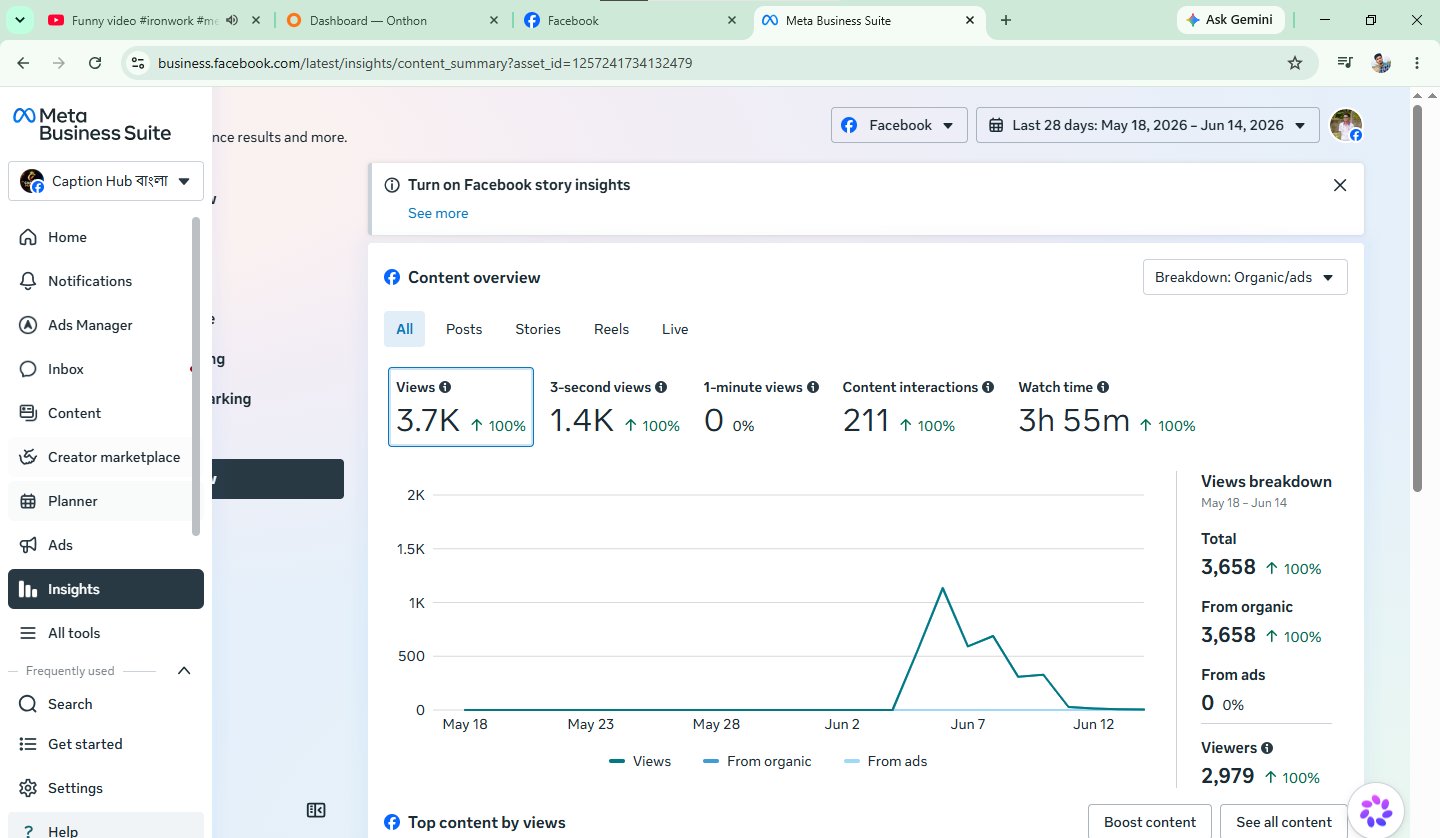This screenshot has height=838, width=1440.
Task: Click the Meta Business Suite logo
Action: (x=92, y=124)
